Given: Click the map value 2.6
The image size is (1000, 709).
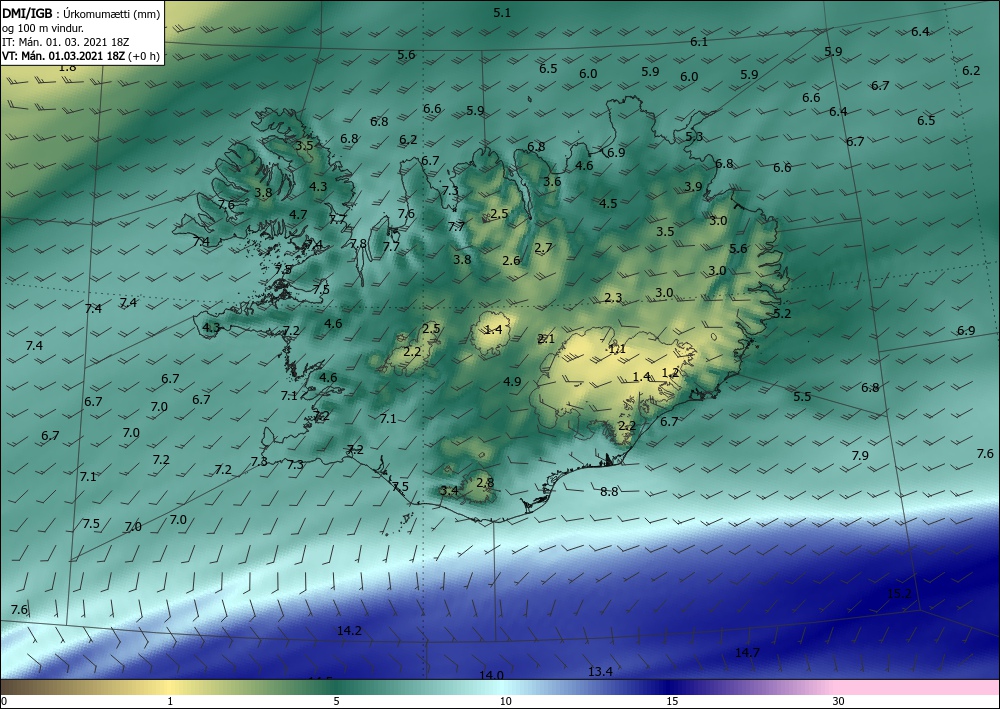Looking at the screenshot, I should [x=511, y=260].
